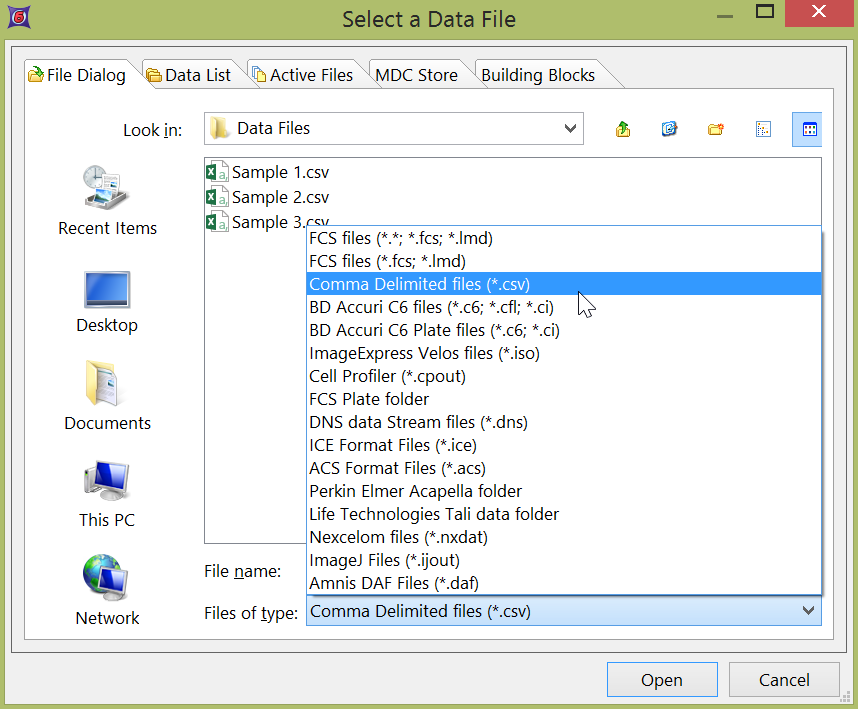Click the Open button
Image resolution: width=858 pixels, height=709 pixels.
click(661, 680)
